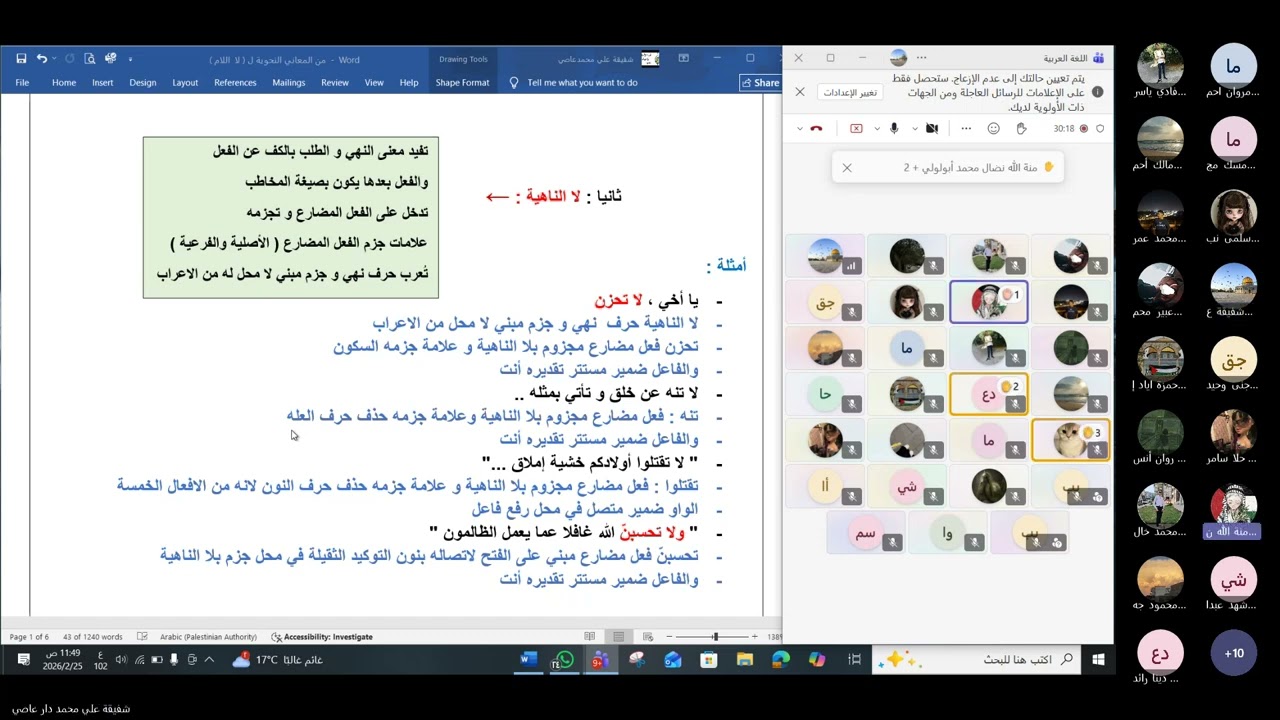Viewport: 1280px width, 720px height.
Task: Expand the leave call options chevron
Action: [x=800, y=128]
